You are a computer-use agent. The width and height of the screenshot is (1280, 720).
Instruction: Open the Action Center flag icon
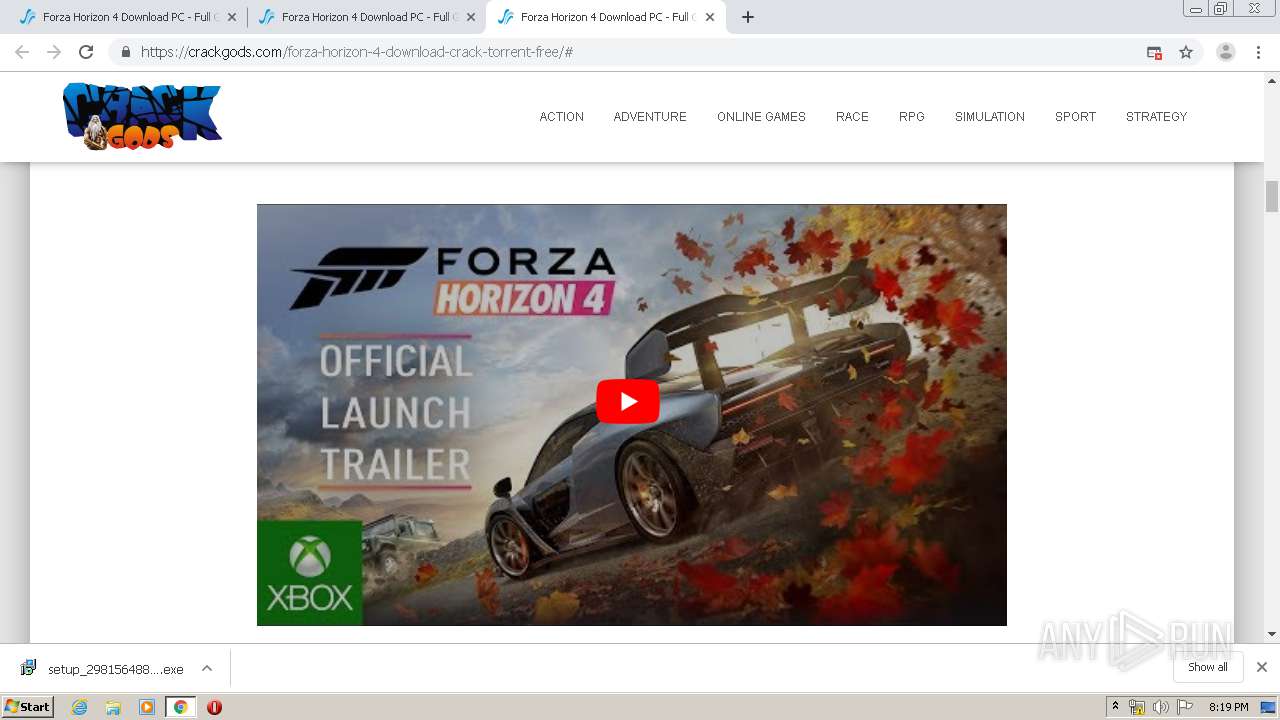[1185, 707]
